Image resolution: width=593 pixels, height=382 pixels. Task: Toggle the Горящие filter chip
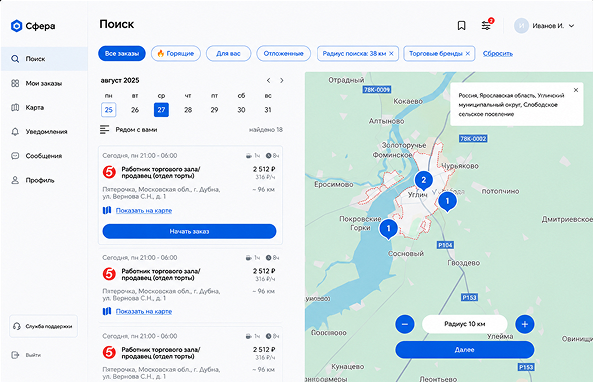click(176, 53)
